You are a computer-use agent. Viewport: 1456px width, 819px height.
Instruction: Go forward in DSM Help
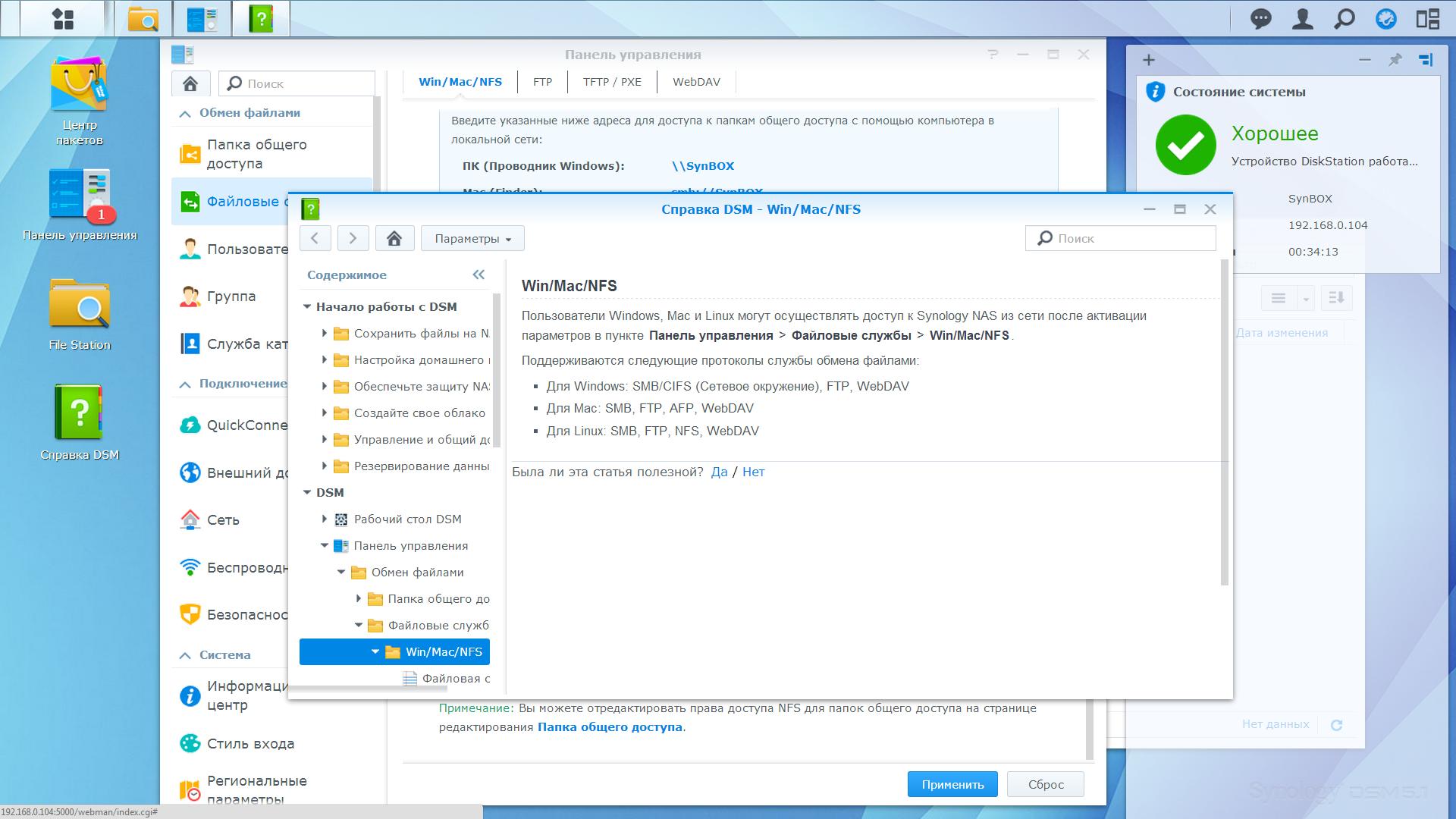click(353, 238)
